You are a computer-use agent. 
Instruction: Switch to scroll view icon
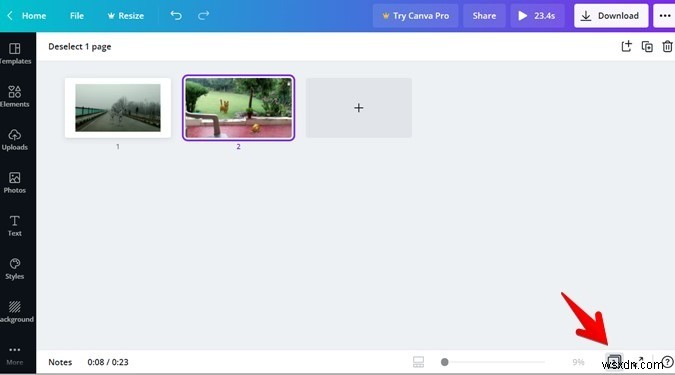coord(418,362)
